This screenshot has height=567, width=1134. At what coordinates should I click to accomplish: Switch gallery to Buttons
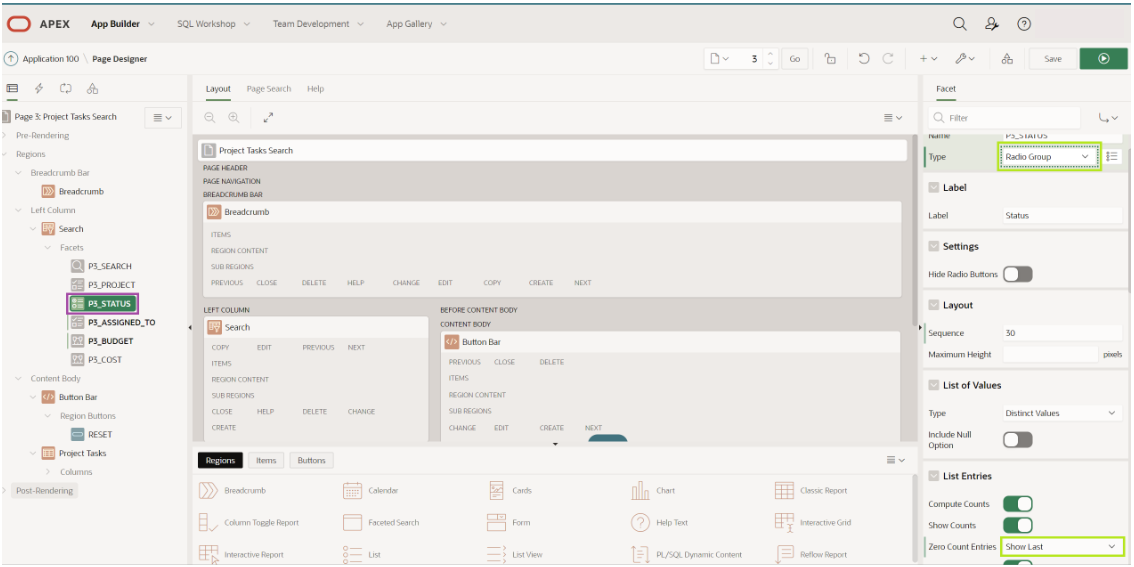312,460
